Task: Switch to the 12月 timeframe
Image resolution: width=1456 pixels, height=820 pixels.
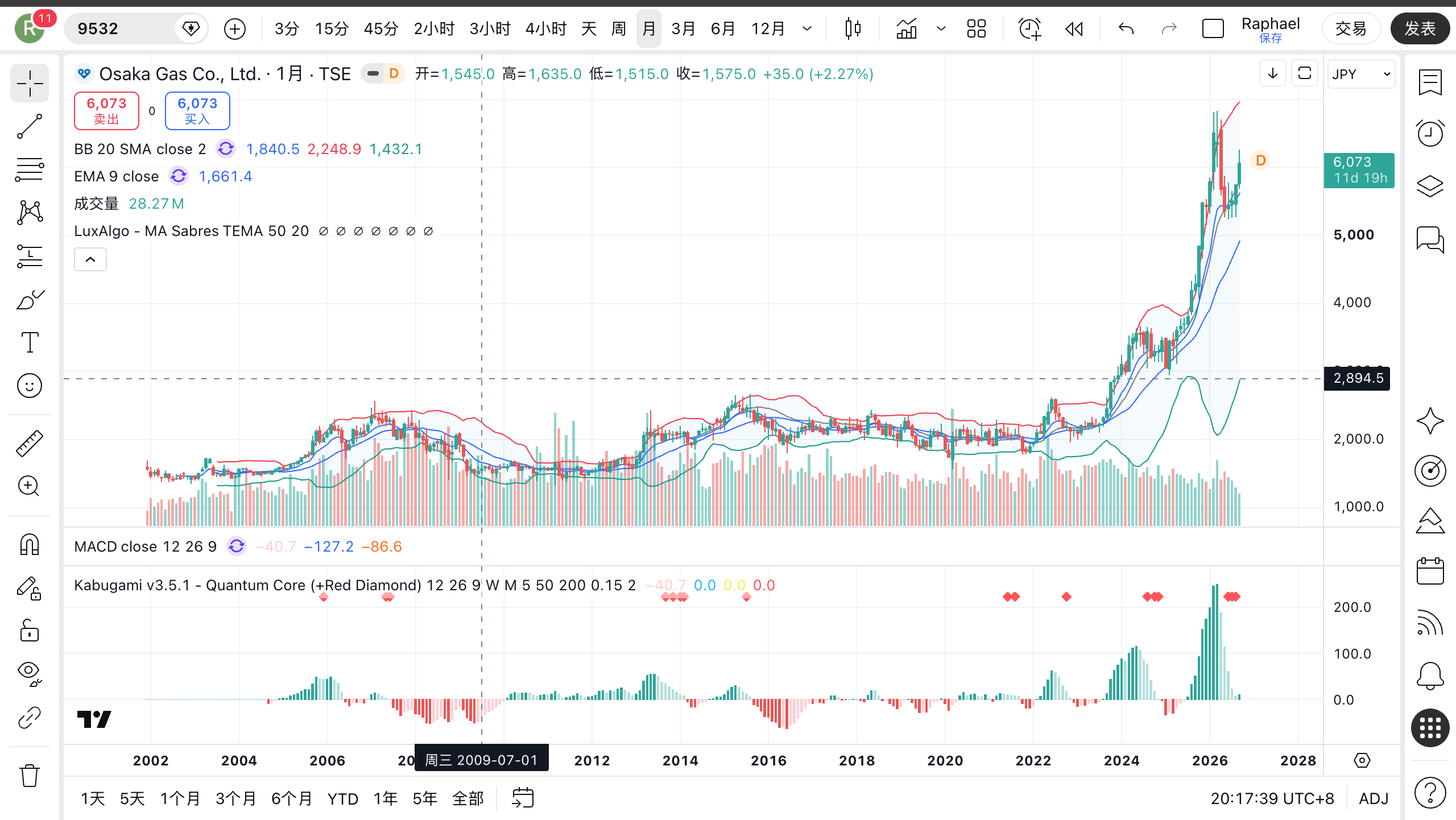Action: click(x=768, y=28)
